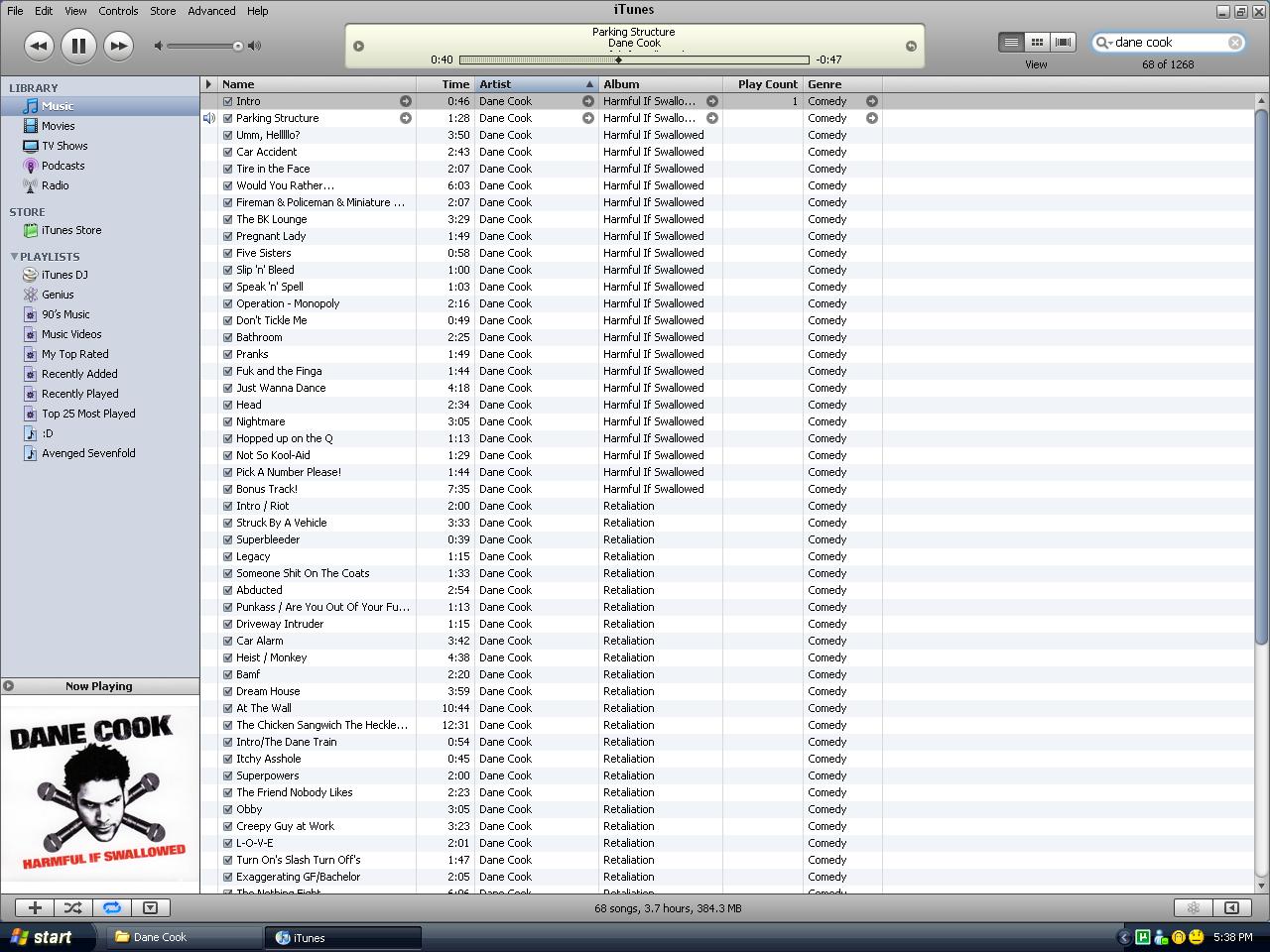Screen dimensions: 1270x952
Task: Click the full-volume speaker icon
Action: point(255,46)
